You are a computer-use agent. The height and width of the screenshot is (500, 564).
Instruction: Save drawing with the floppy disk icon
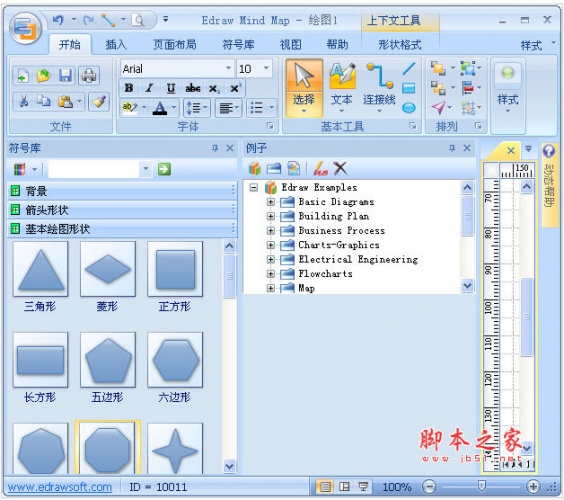coord(66,76)
